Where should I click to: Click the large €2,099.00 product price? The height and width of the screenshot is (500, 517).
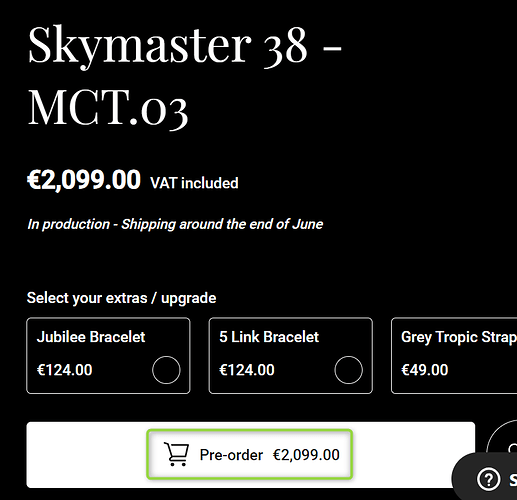pyautogui.click(x=84, y=180)
